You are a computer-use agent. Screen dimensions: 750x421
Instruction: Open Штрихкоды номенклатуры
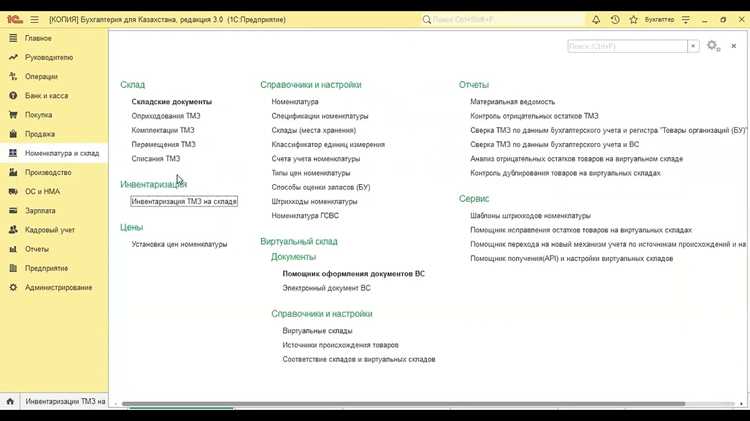coord(314,201)
